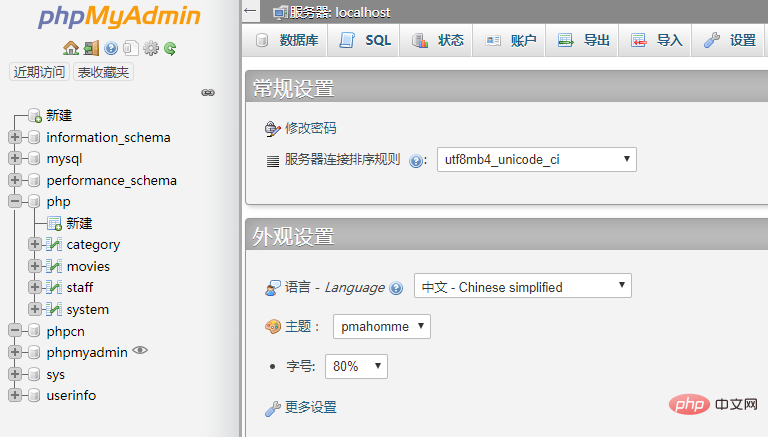
Task: Expand the performance_schema database node
Action: [x=15, y=180]
